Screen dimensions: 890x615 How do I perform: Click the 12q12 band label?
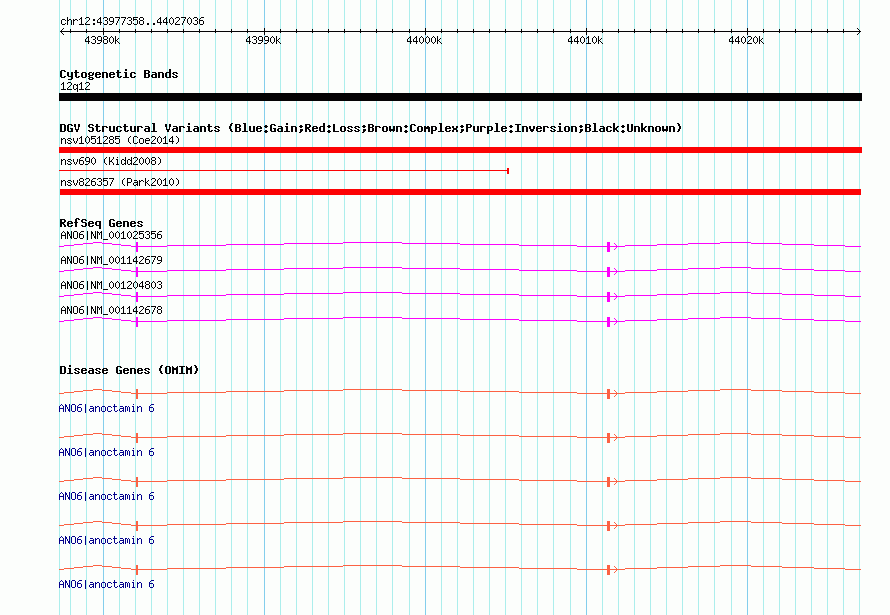point(75,86)
